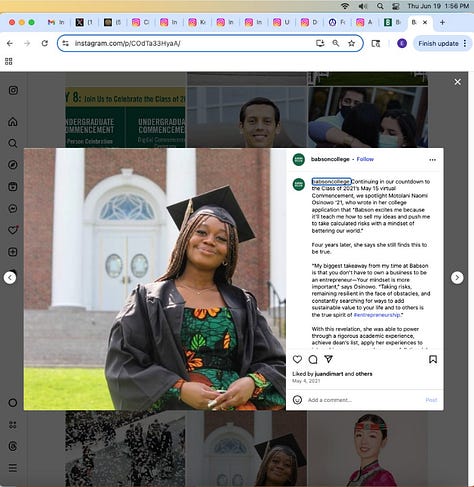Viewport: 474px width, 487px height.
Task: Click the #entrepreneurship hashtag link
Action: point(377,315)
